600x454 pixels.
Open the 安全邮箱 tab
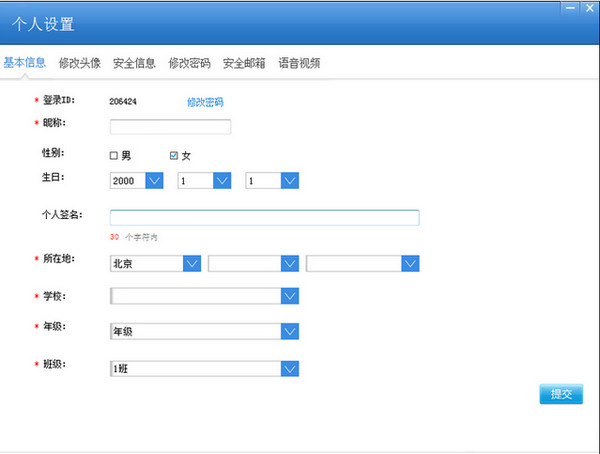[244, 62]
